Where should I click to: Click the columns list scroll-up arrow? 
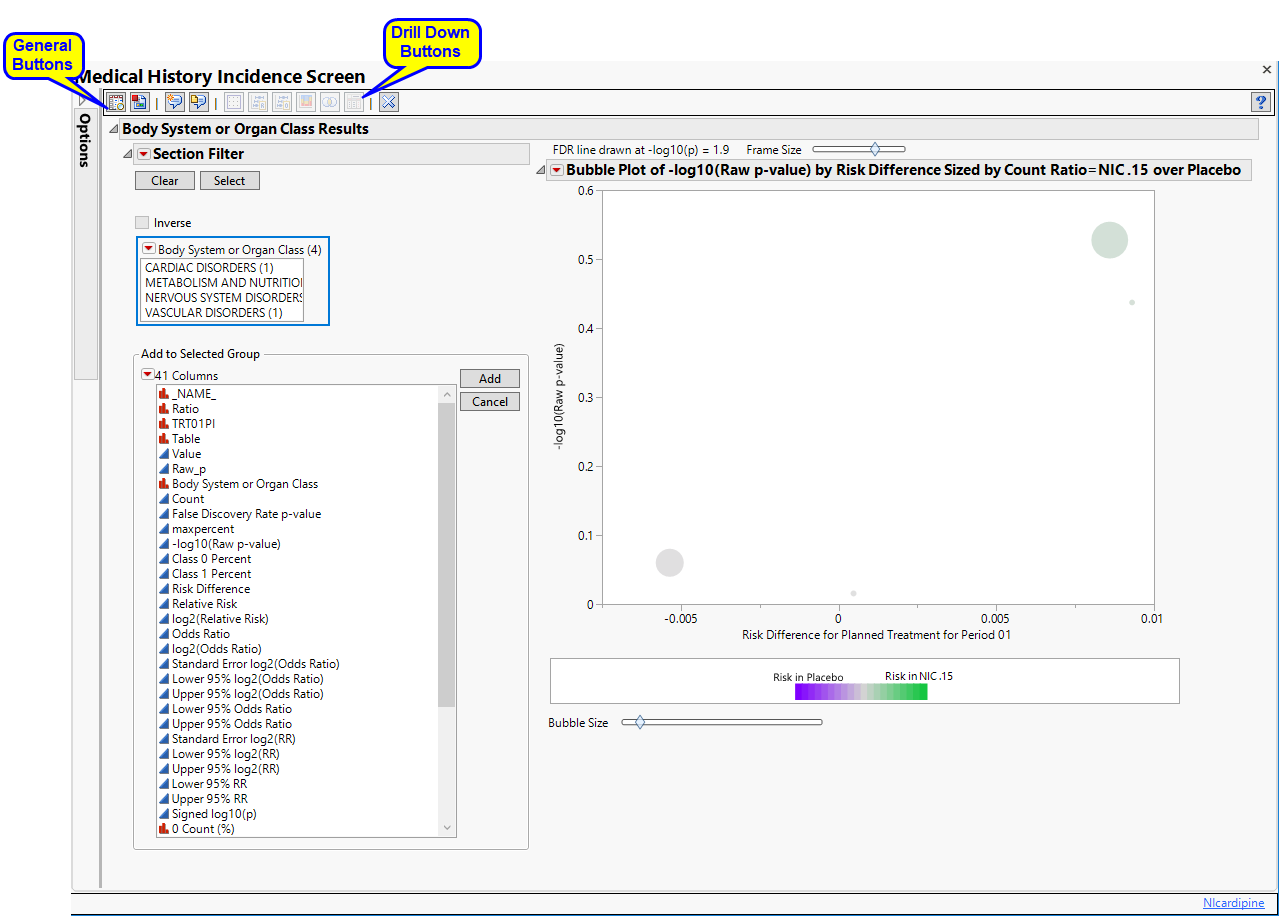pos(447,395)
